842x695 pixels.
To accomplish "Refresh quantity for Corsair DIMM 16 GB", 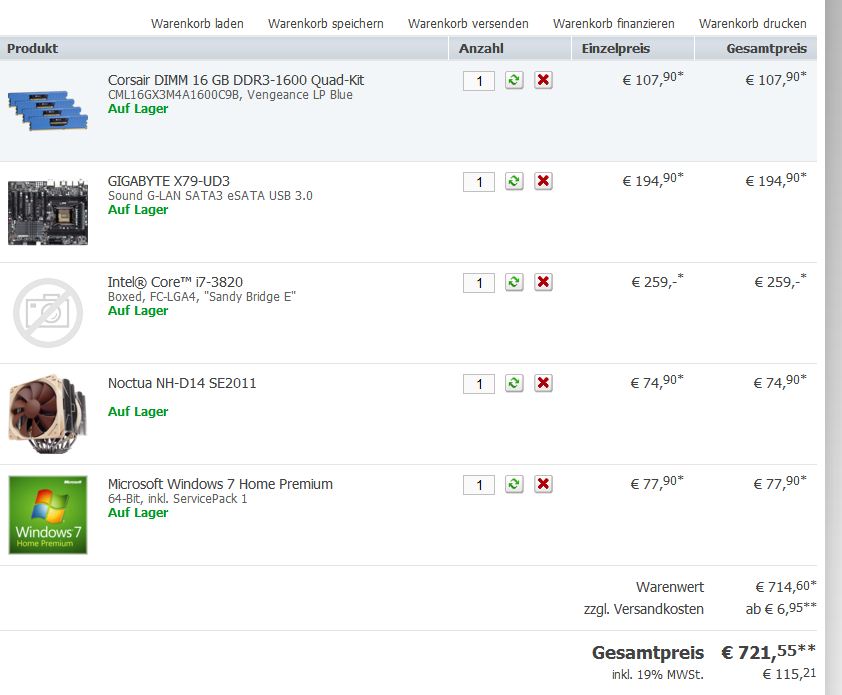I will (514, 80).
